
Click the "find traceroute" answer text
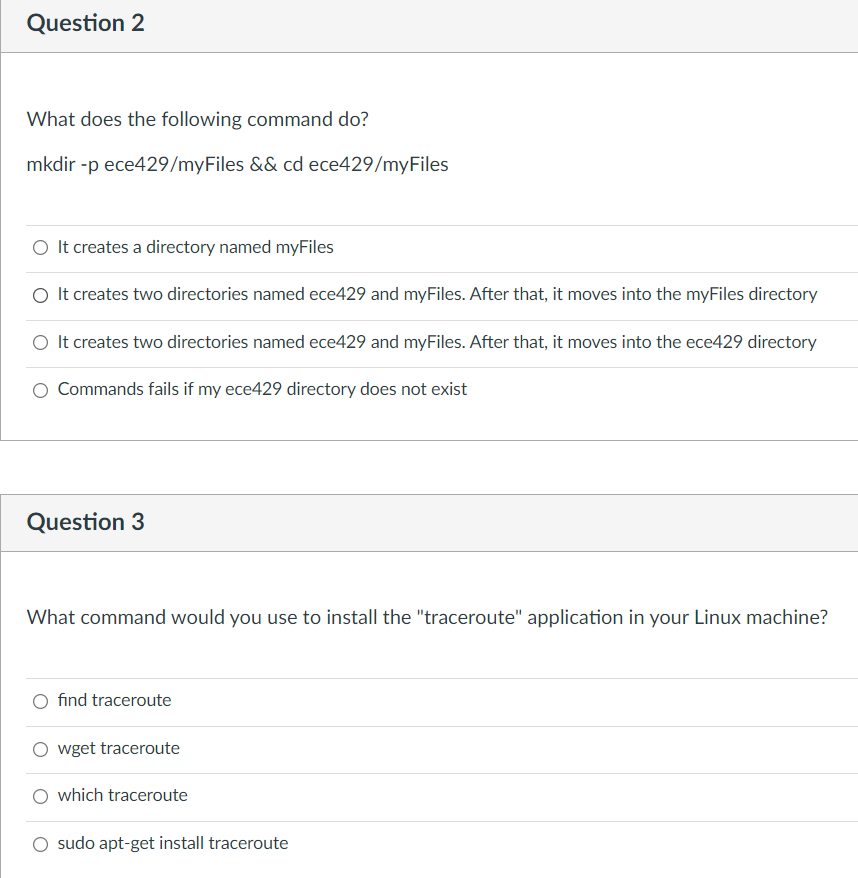(x=114, y=701)
